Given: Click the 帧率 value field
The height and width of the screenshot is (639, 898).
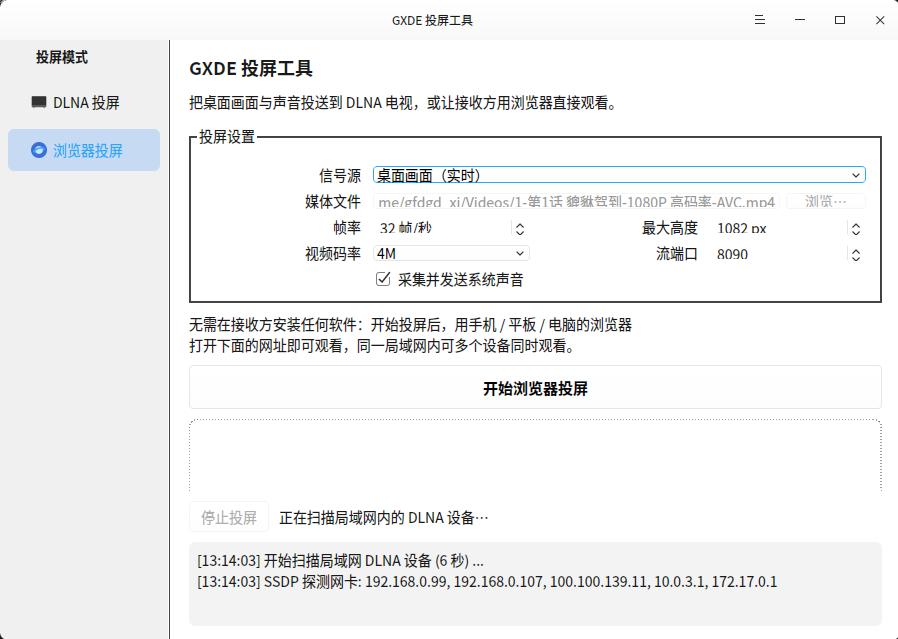Looking at the screenshot, I should click(x=442, y=228).
